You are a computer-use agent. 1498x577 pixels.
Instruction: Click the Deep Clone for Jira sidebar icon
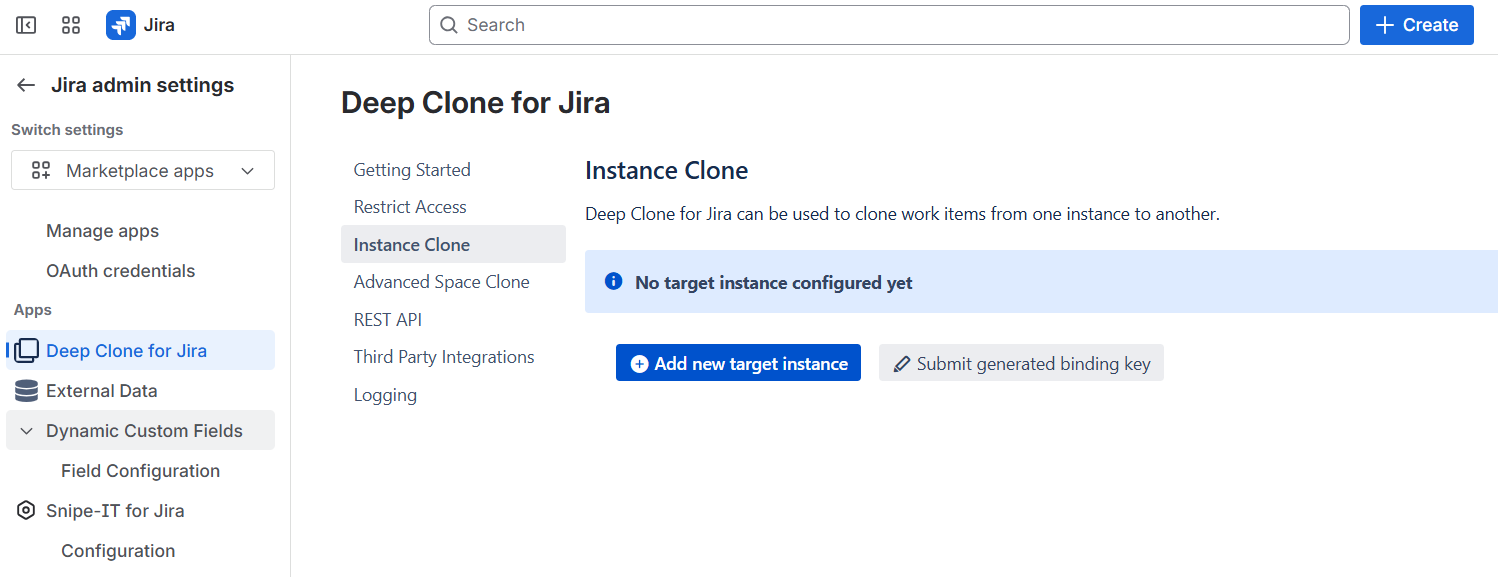click(27, 351)
